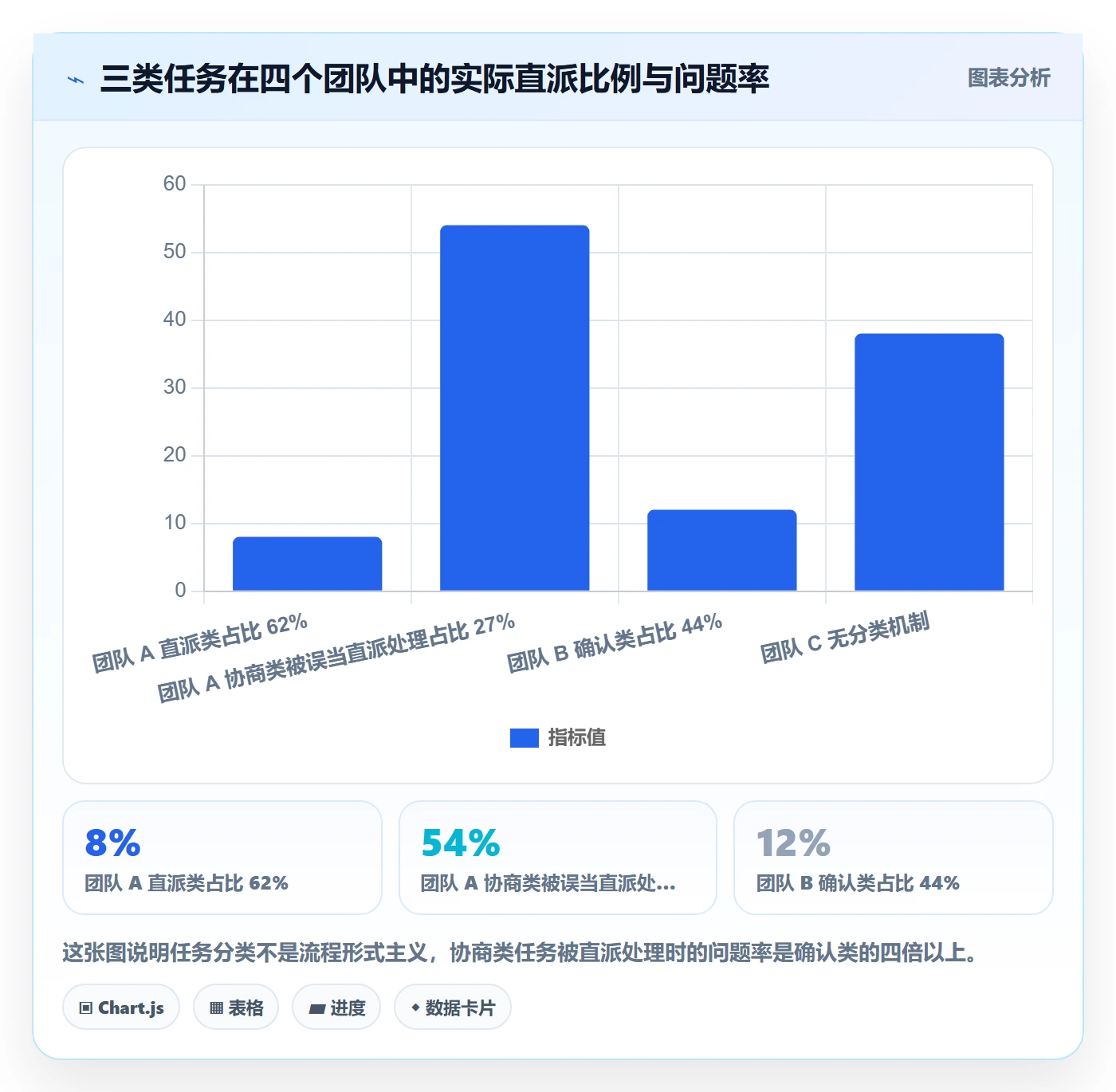Image resolution: width=1116 pixels, height=1092 pixels.
Task: Click the Chart.js tag chip
Action: (x=121, y=1008)
